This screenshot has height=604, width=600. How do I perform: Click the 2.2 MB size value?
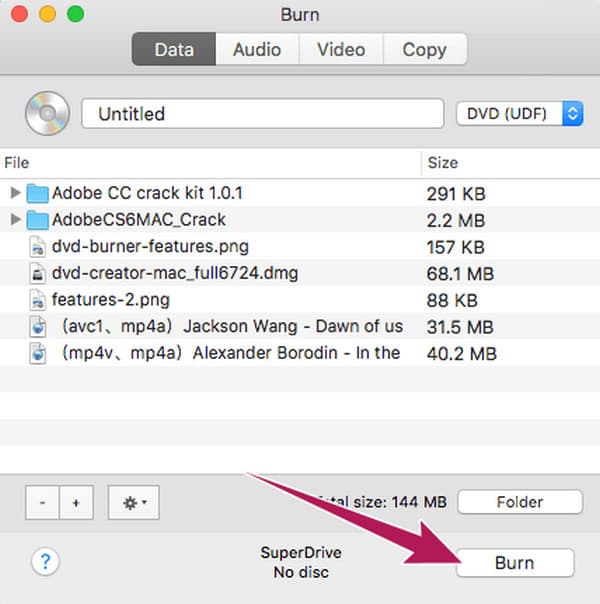coord(456,220)
